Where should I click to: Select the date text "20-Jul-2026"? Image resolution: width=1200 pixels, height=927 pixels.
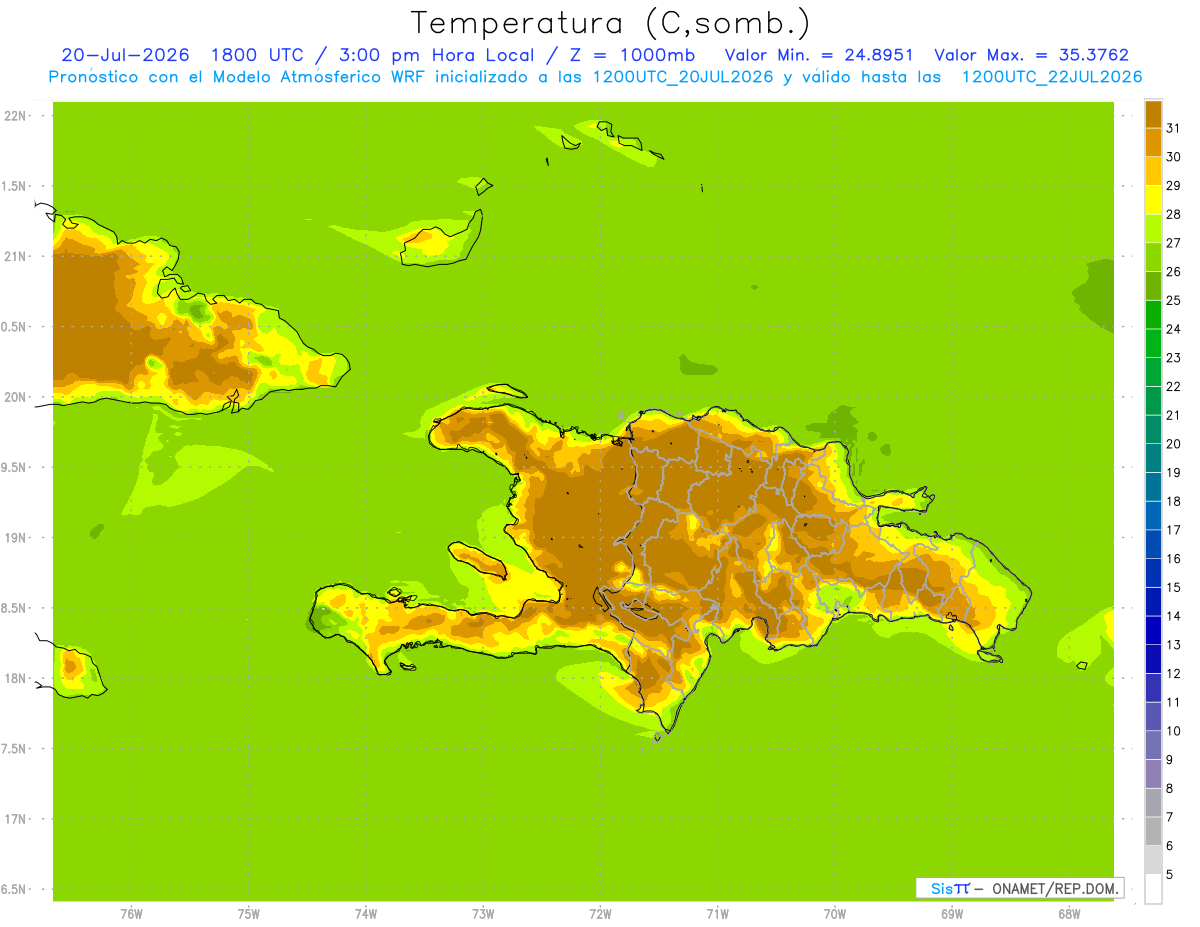click(x=125, y=55)
